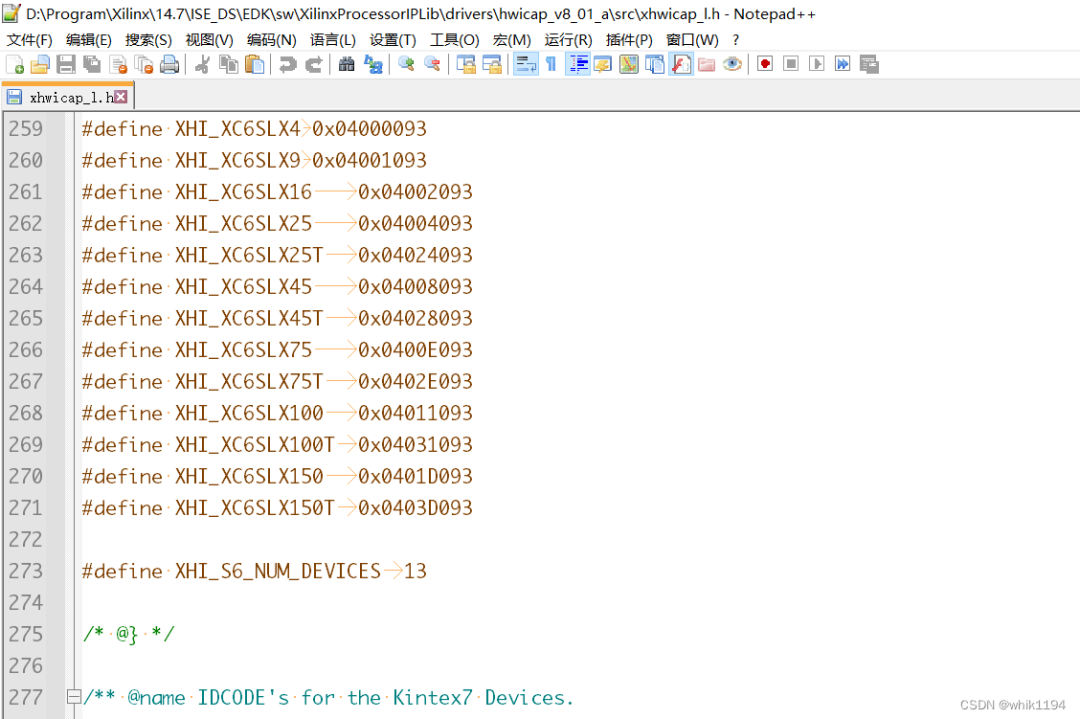Toggle the Monitoring eye icon
Image resolution: width=1080 pixels, height=719 pixels.
[x=733, y=65]
